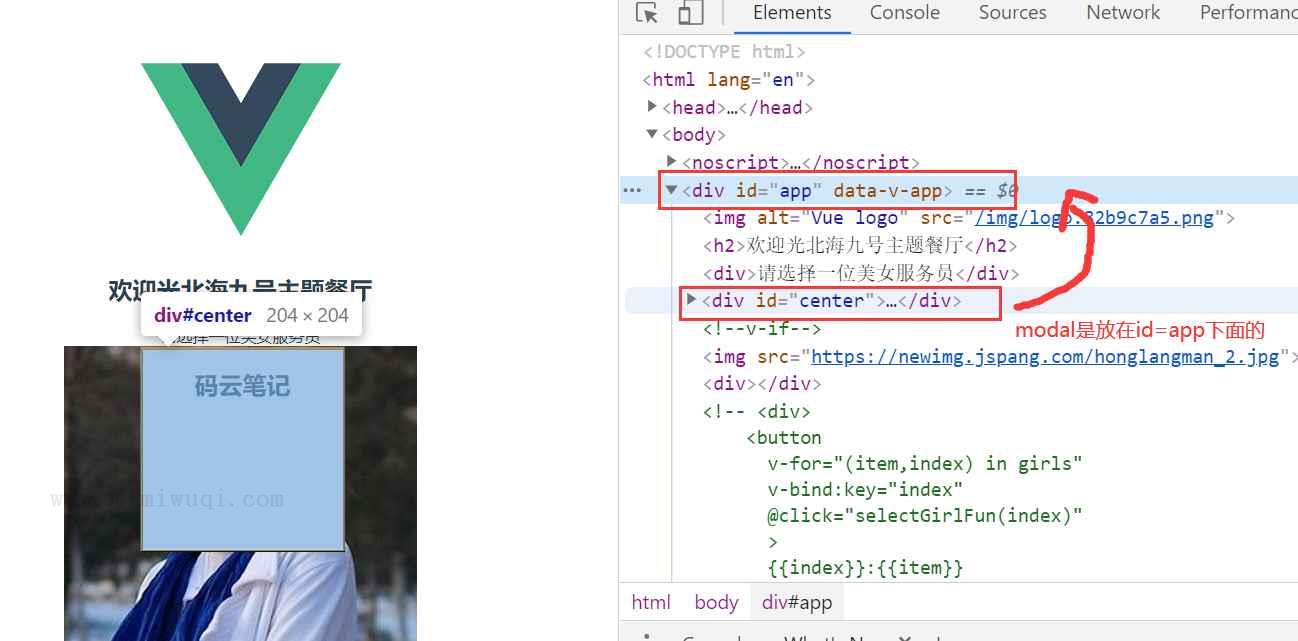Viewport: 1298px width, 641px height.
Task: Expand the noscript node triangle
Action: coord(672,161)
